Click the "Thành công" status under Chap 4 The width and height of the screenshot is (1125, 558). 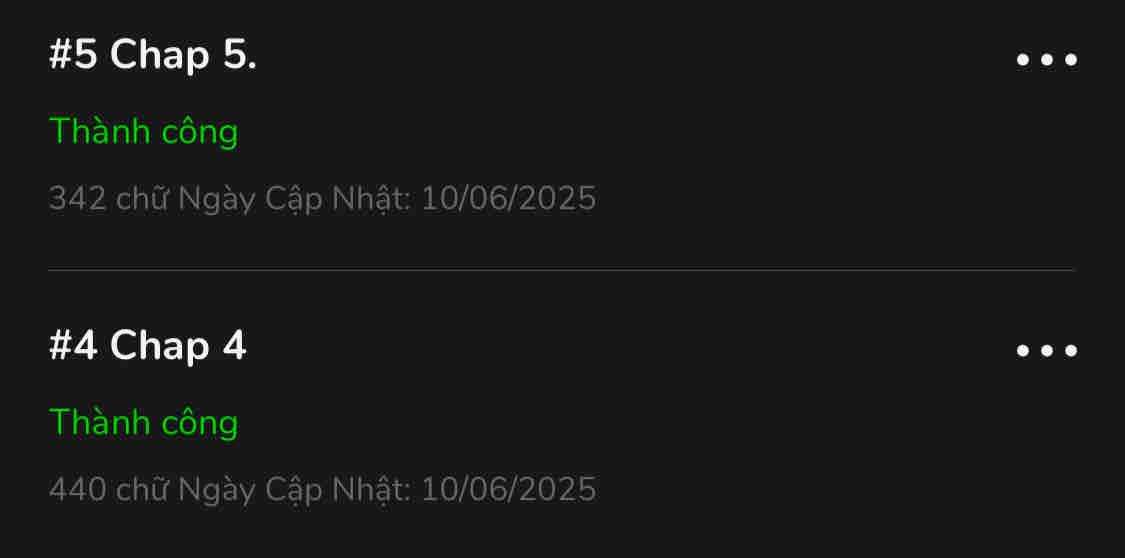click(143, 422)
